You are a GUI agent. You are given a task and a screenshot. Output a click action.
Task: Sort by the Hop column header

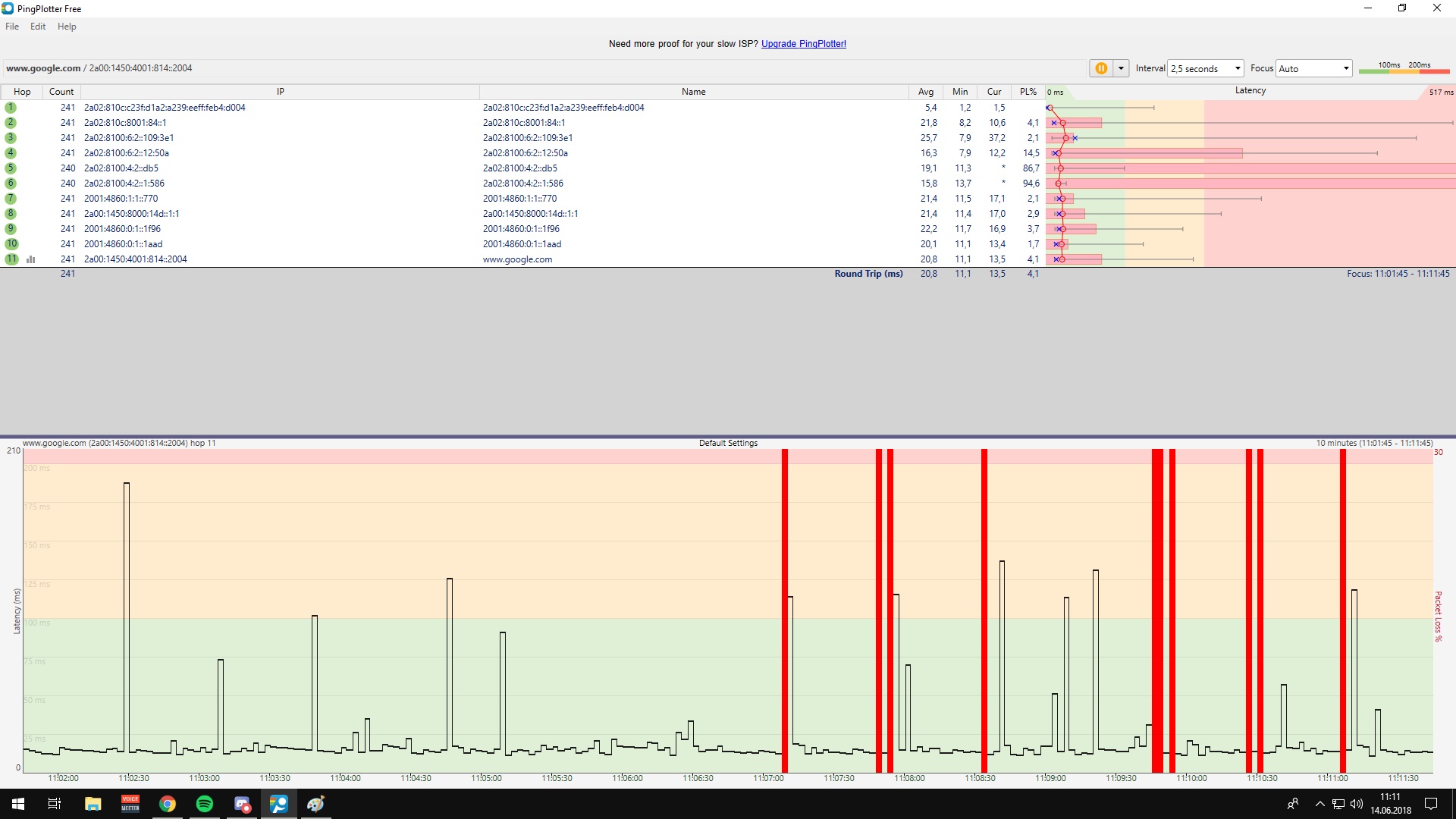click(22, 92)
